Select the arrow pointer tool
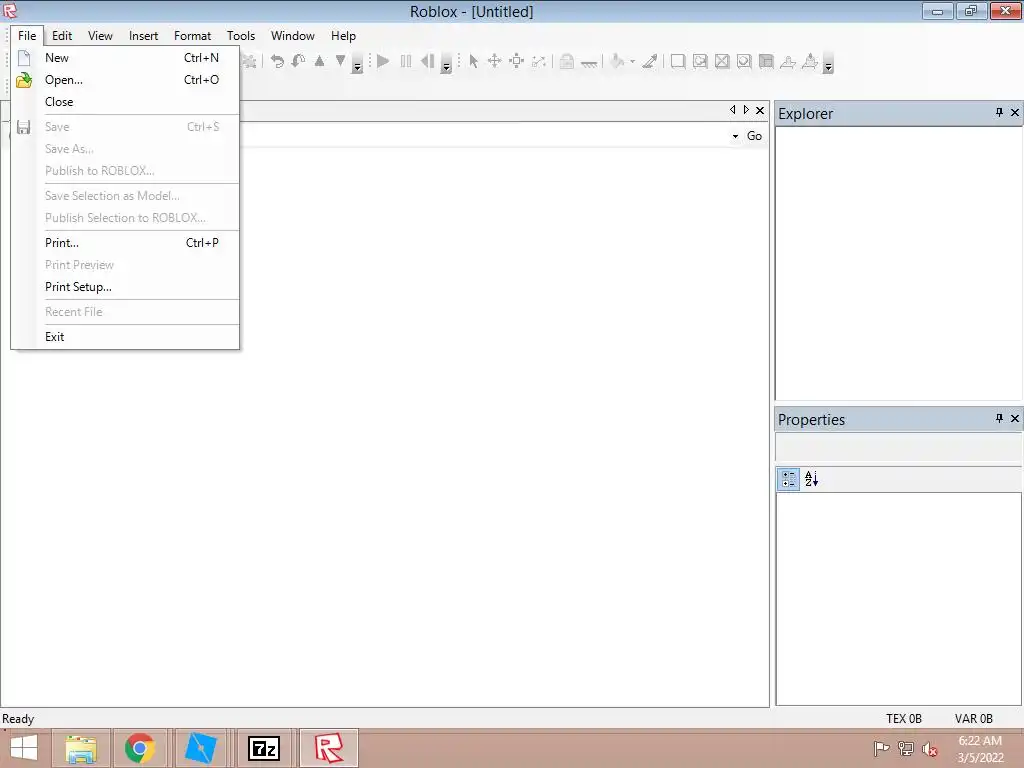This screenshot has height=768, width=1024. coord(473,61)
